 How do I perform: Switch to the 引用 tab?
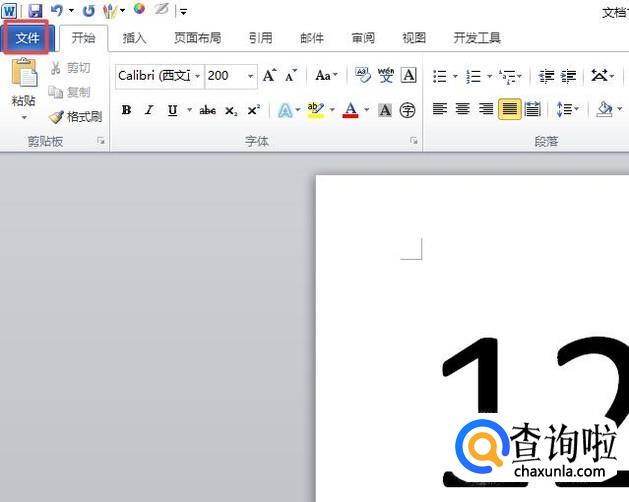(x=260, y=38)
